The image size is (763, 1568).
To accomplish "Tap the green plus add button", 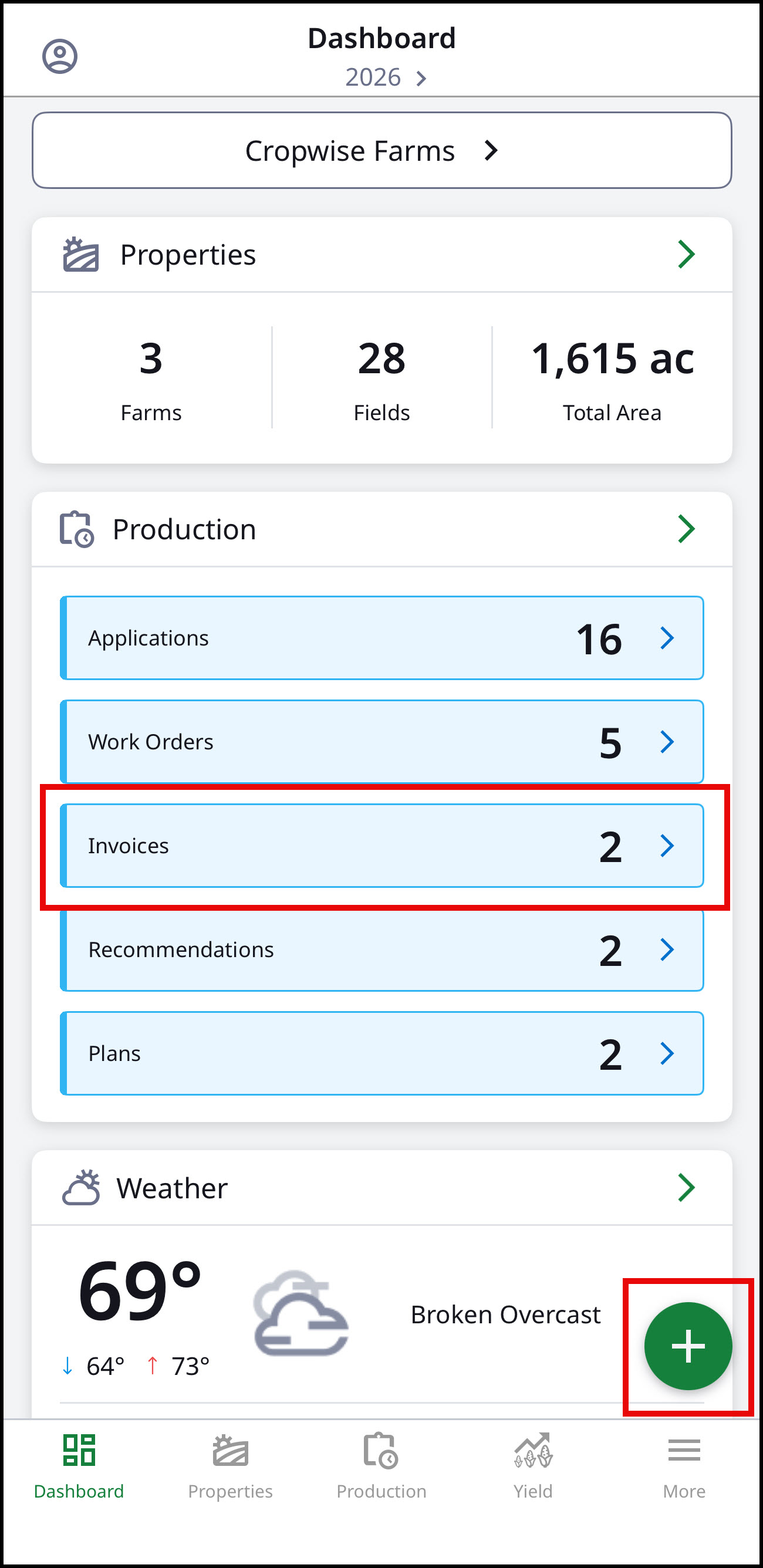I will pyautogui.click(x=688, y=1346).
